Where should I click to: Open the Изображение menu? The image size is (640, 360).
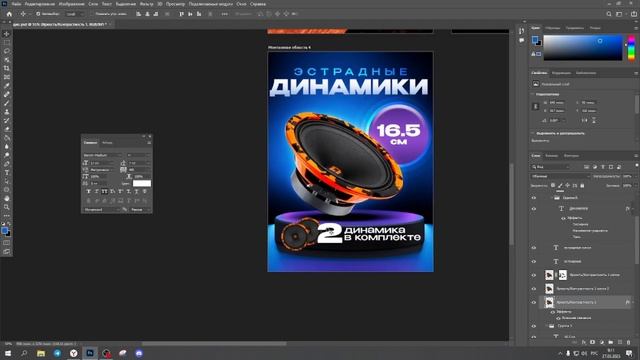pos(71,4)
